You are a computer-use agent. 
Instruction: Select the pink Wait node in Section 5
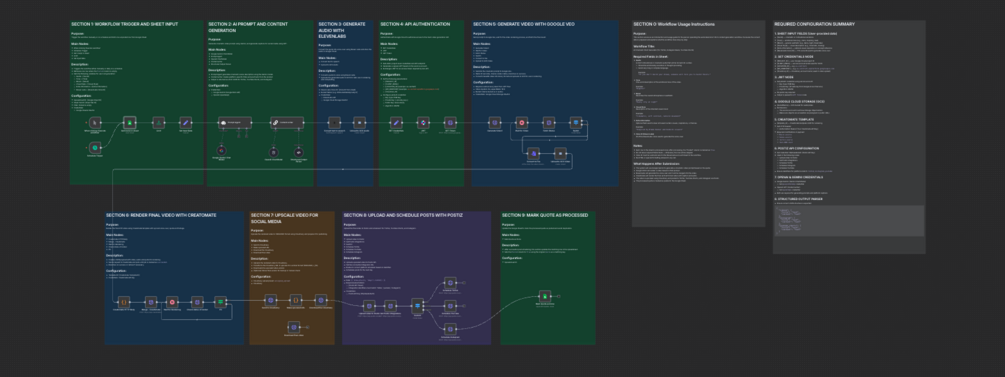pos(522,122)
